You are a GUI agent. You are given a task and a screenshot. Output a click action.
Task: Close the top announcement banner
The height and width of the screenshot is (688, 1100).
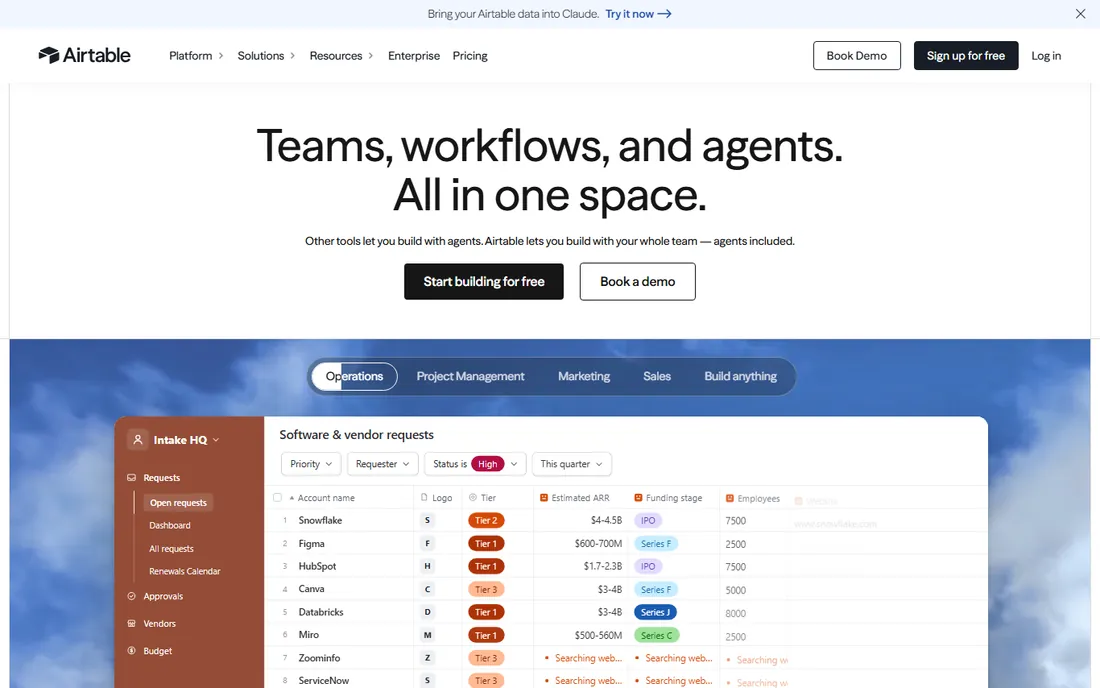1080,14
